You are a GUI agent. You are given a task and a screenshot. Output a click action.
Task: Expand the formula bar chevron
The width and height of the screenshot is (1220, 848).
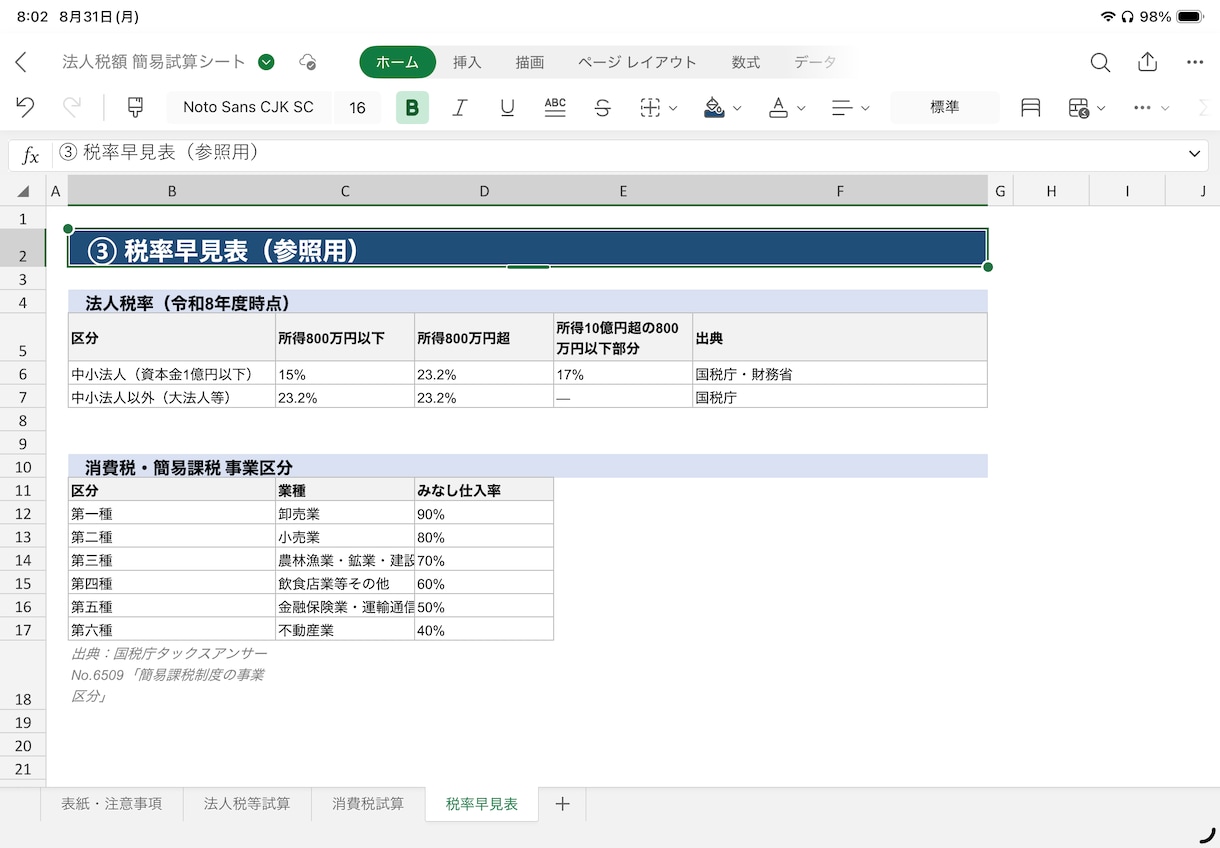(x=1195, y=154)
